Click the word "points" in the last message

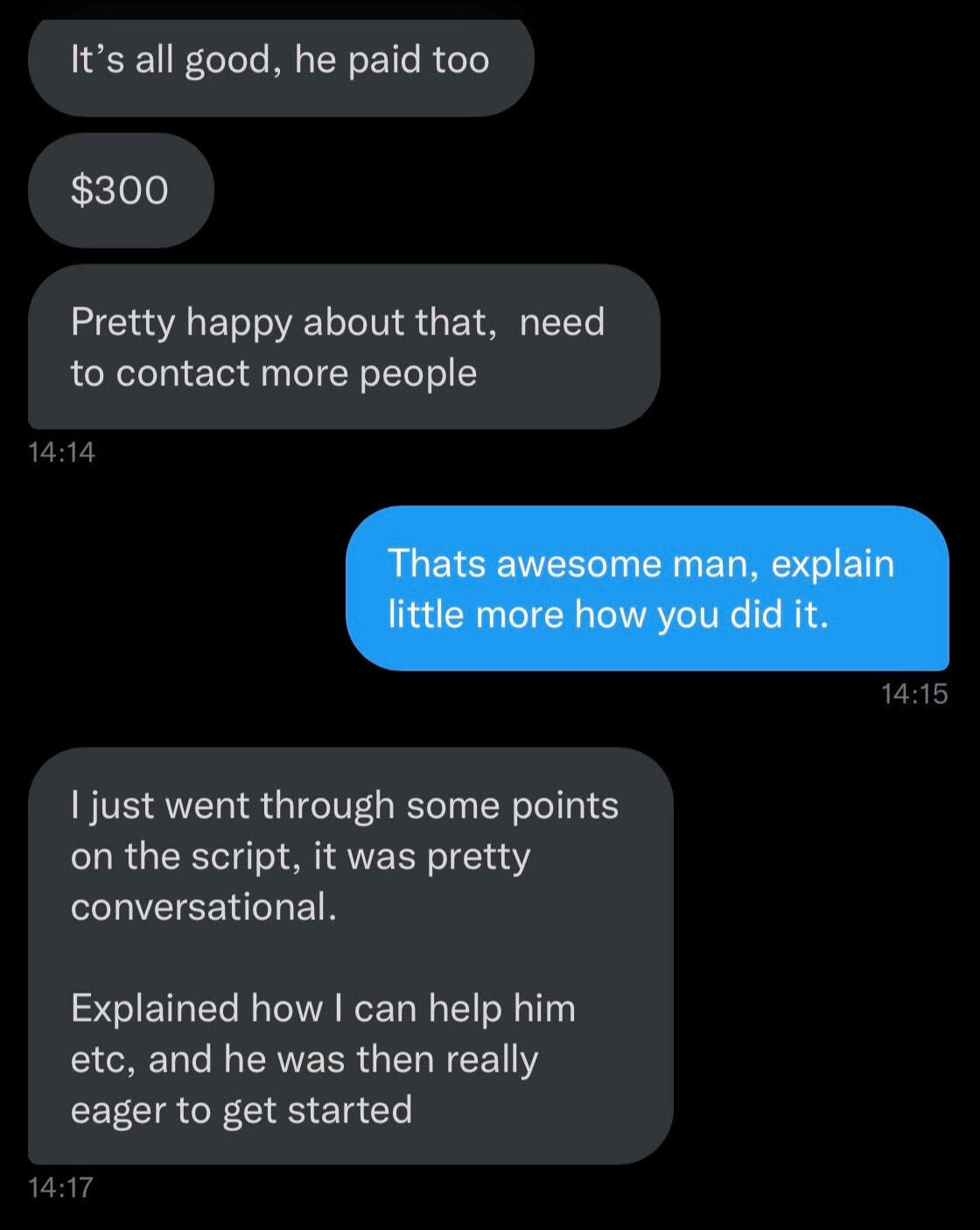tap(564, 805)
